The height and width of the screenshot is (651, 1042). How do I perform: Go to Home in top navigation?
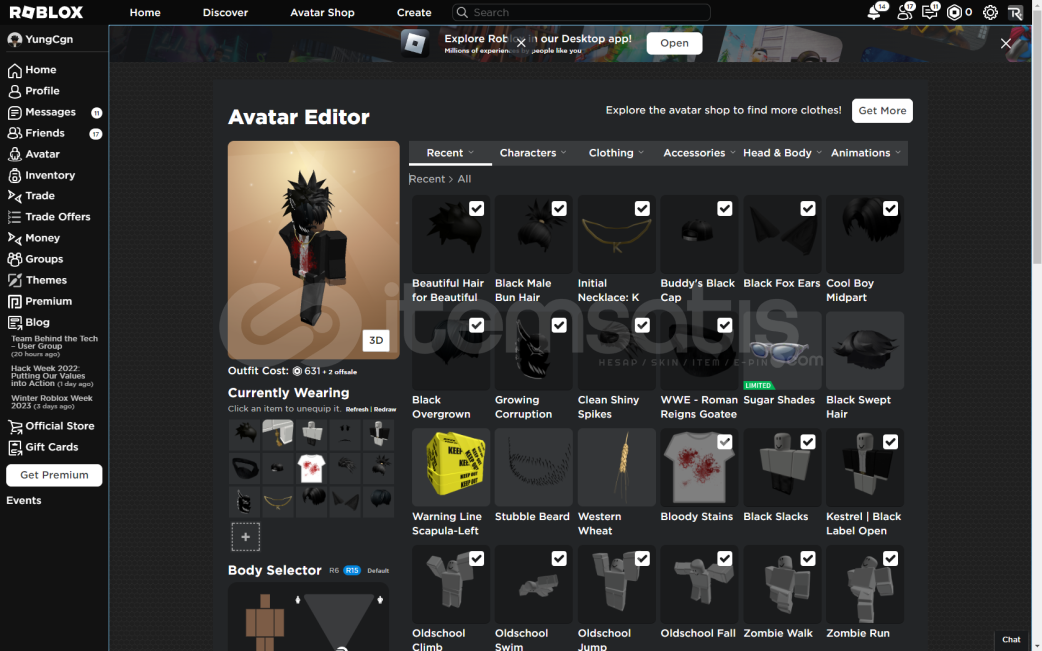(145, 13)
